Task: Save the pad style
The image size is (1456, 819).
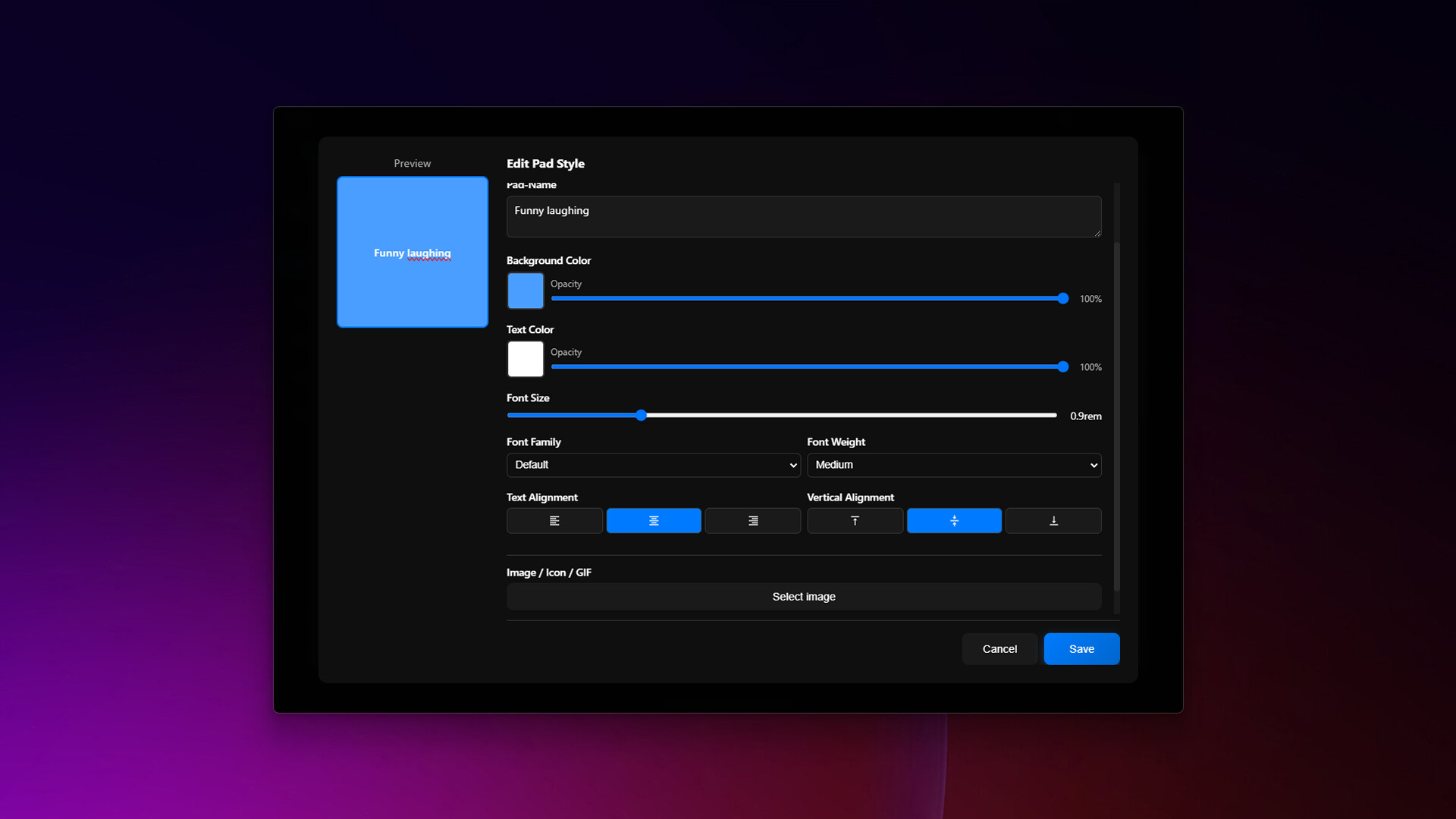Action: tap(1081, 649)
